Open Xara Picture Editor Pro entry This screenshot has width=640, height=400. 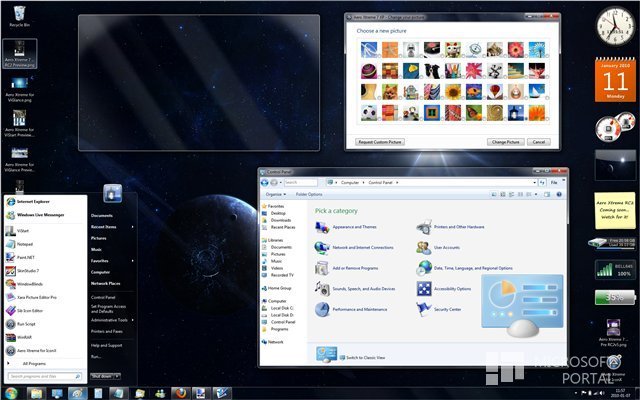pos(31,298)
